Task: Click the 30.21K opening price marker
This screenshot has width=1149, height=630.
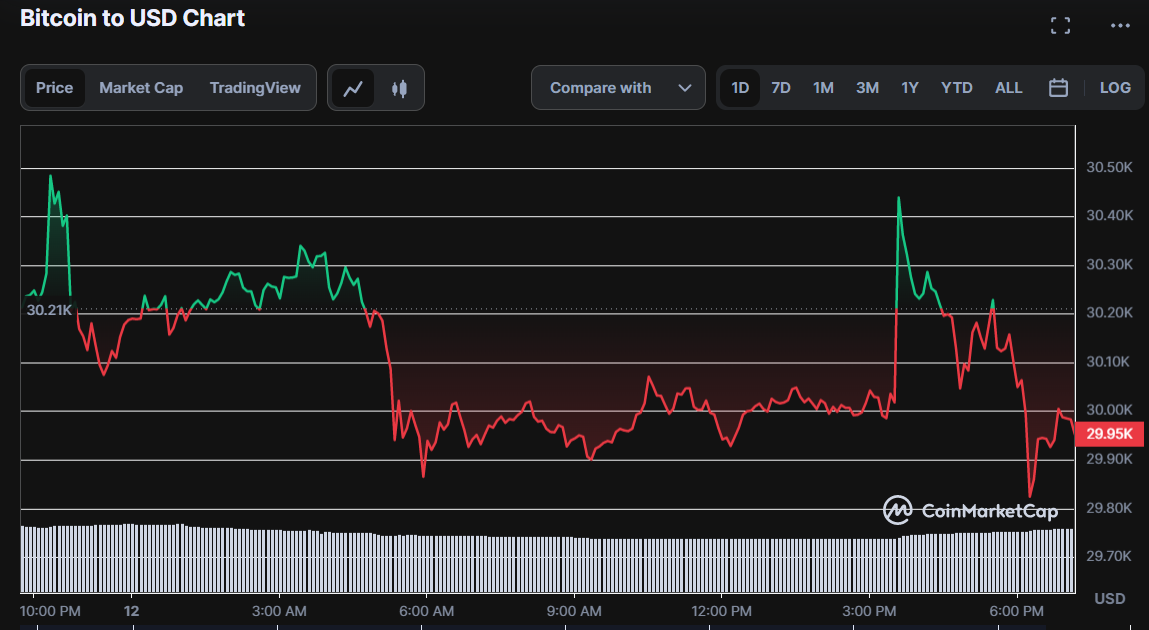Action: (x=49, y=310)
